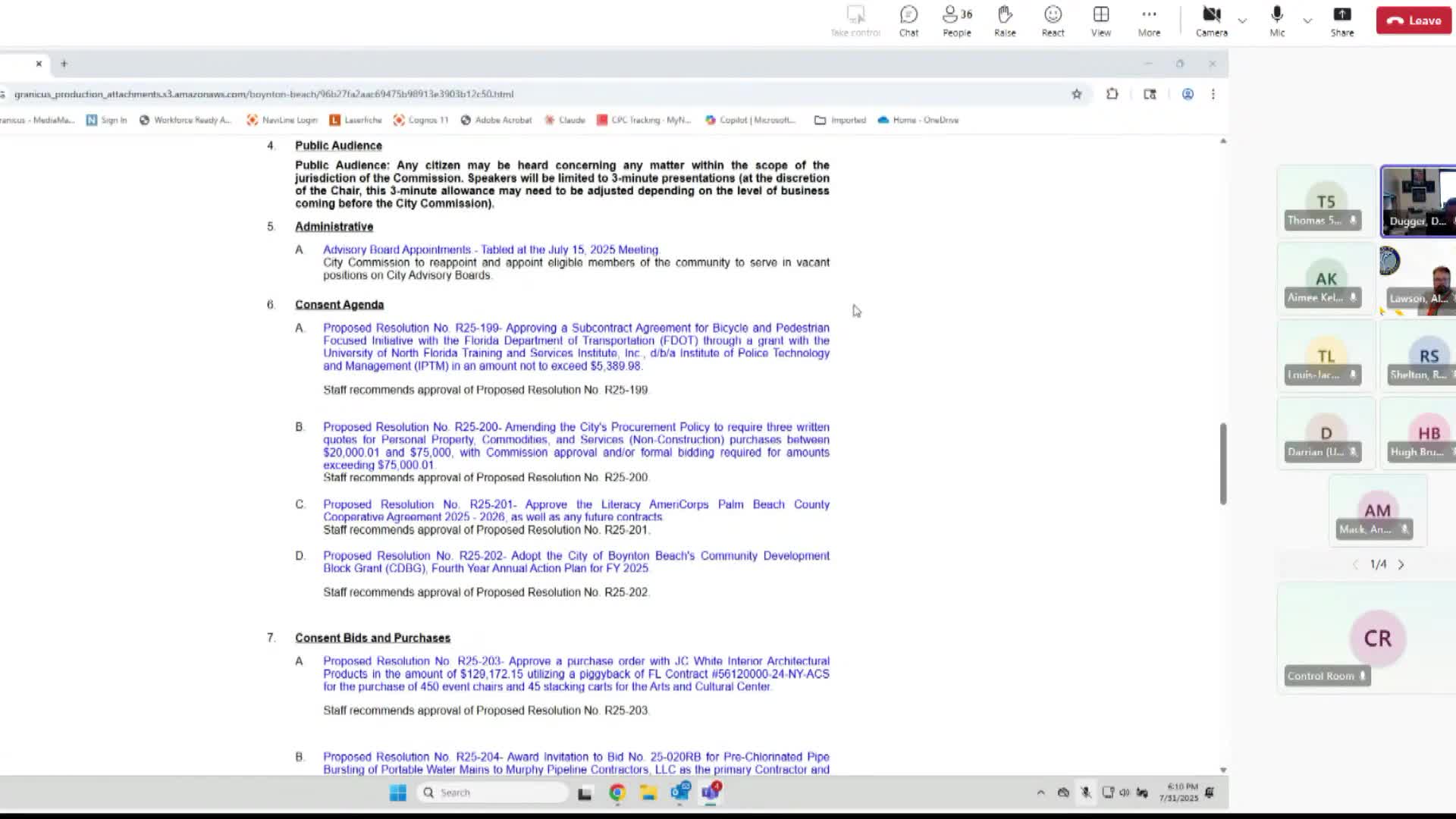The image size is (1456, 819).
Task: Open the Laserfiche bookmark
Action: coord(356,120)
